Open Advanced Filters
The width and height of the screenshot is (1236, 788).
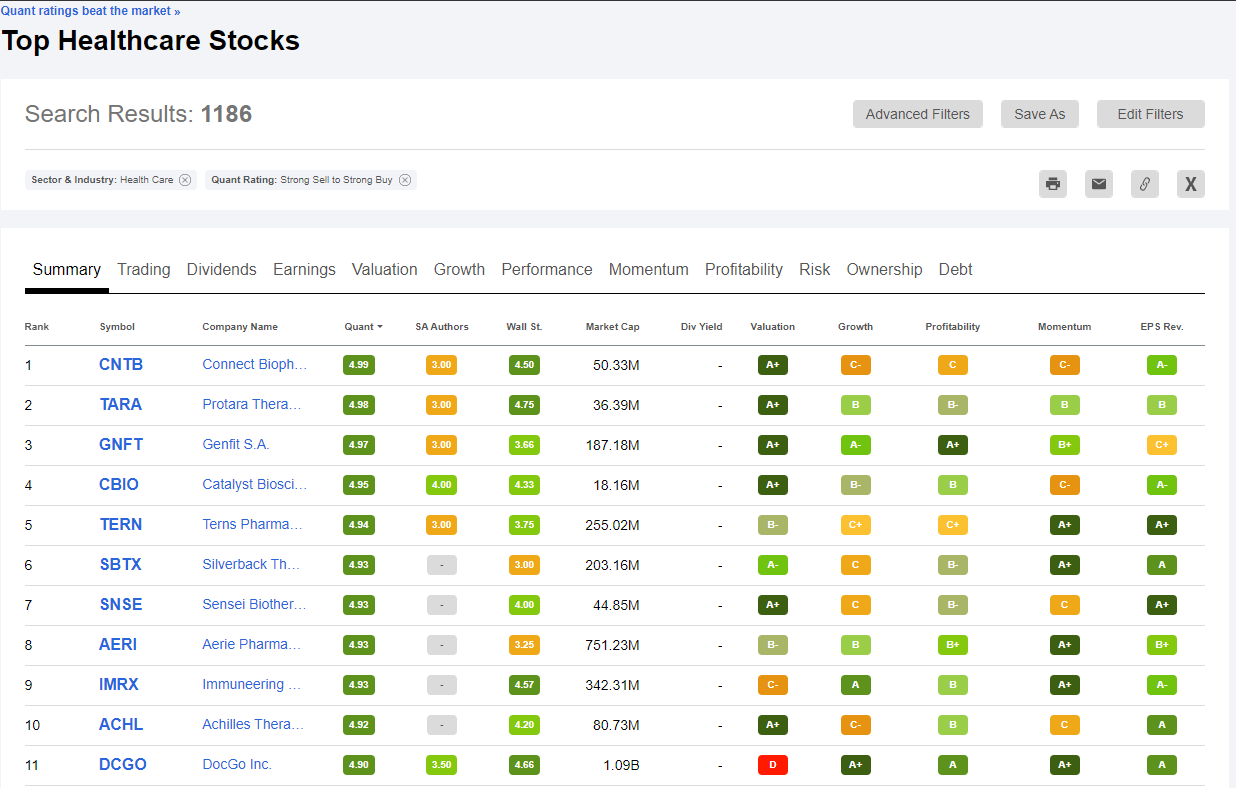click(918, 114)
